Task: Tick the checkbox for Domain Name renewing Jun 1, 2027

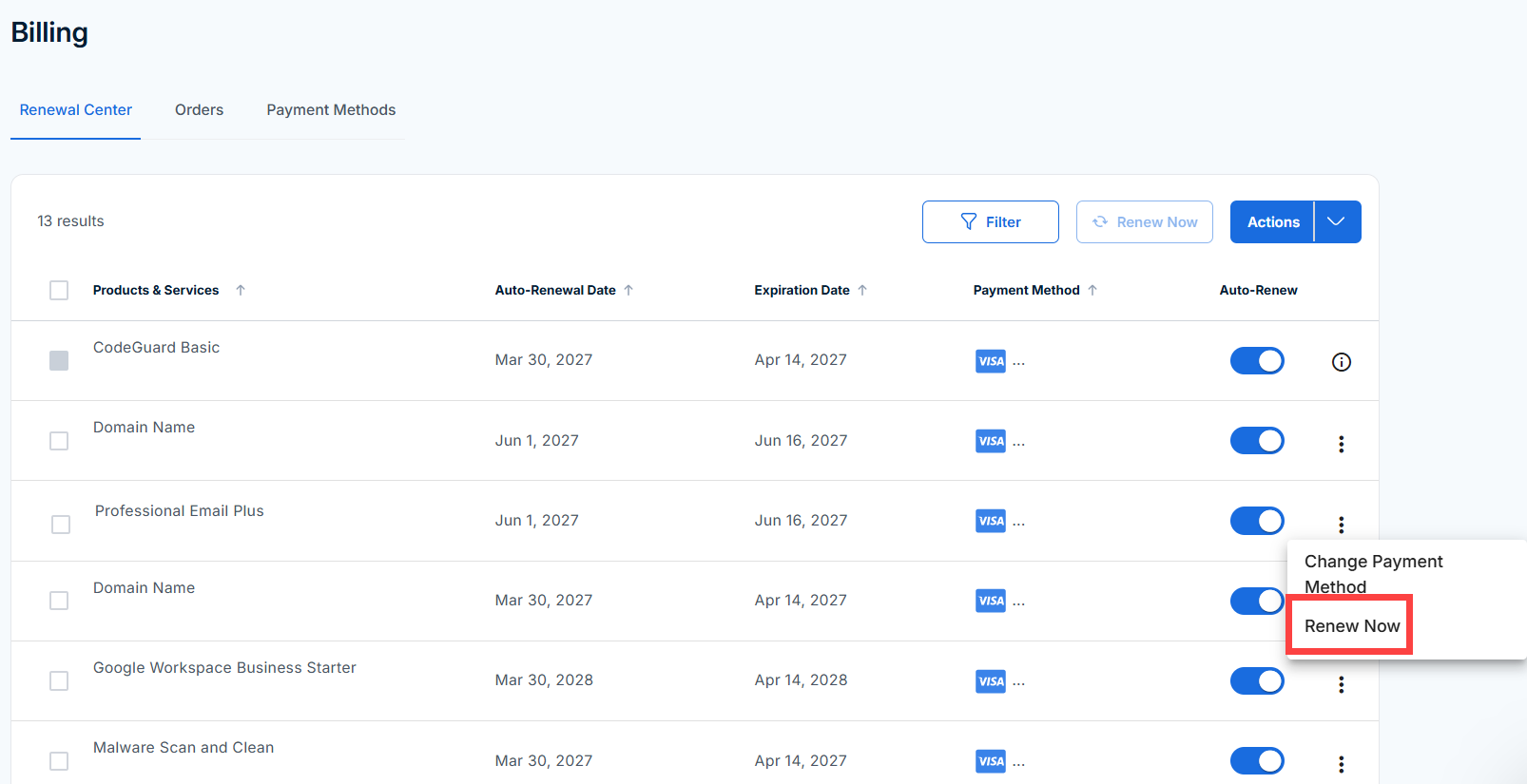Action: pos(59,441)
